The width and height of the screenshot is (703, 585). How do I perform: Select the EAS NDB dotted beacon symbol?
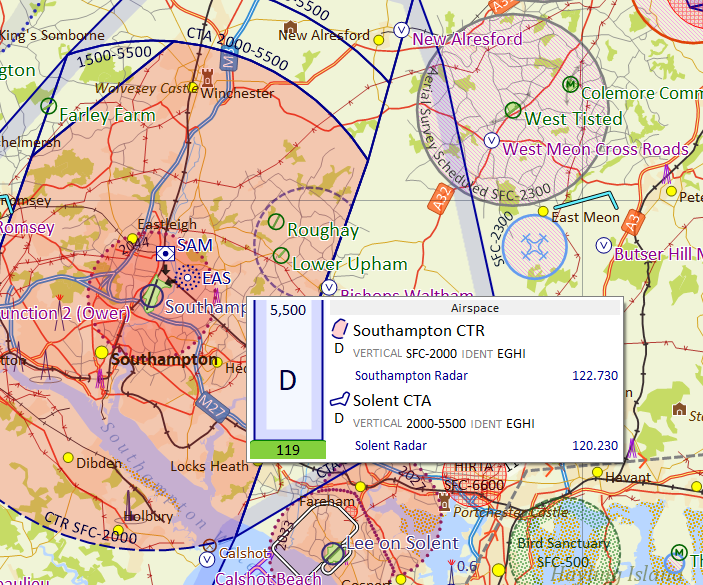click(x=187, y=278)
